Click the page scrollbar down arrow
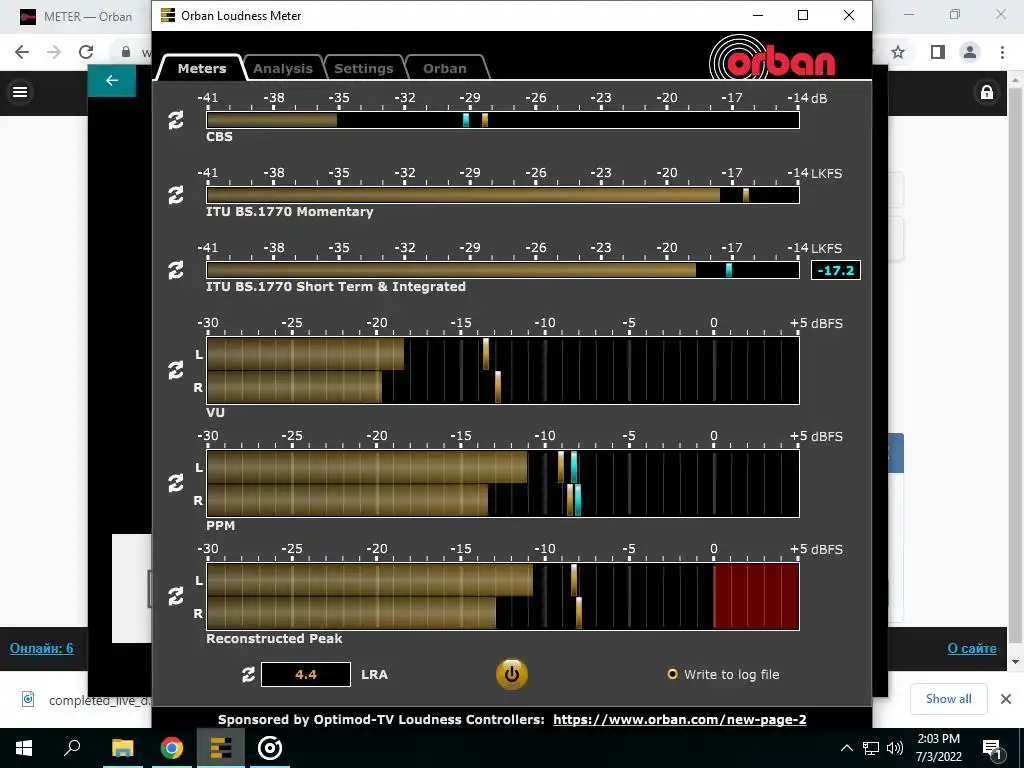This screenshot has height=768, width=1024. click(x=1015, y=662)
